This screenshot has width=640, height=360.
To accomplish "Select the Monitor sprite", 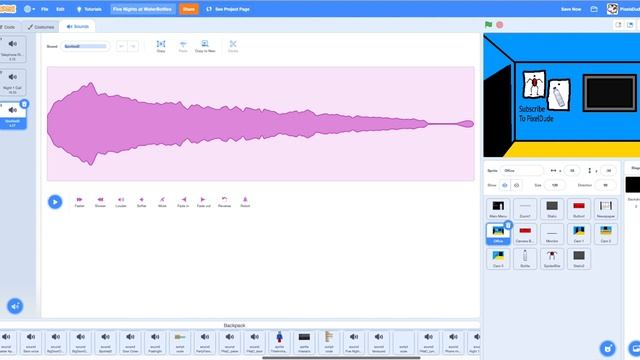I will 552,234.
